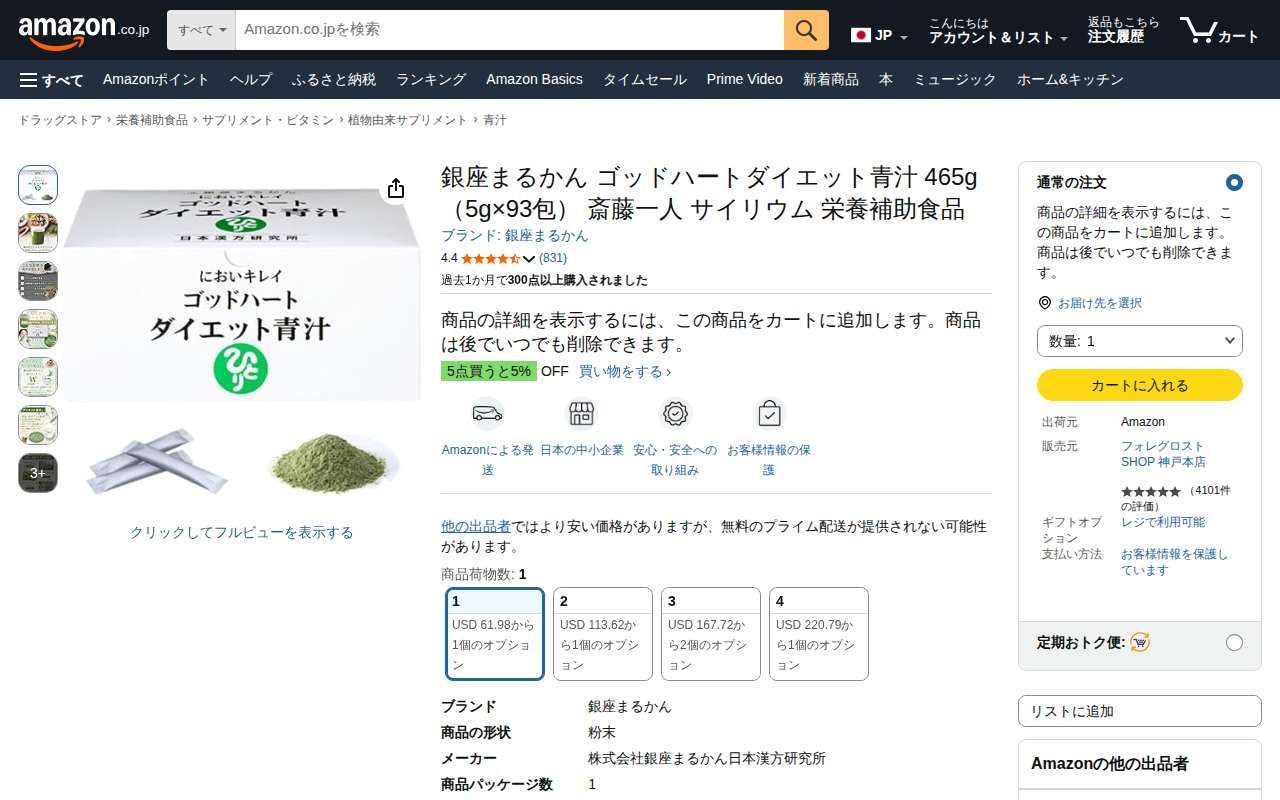Click the location pin delivery icon
The image size is (1280, 800).
click(1045, 303)
